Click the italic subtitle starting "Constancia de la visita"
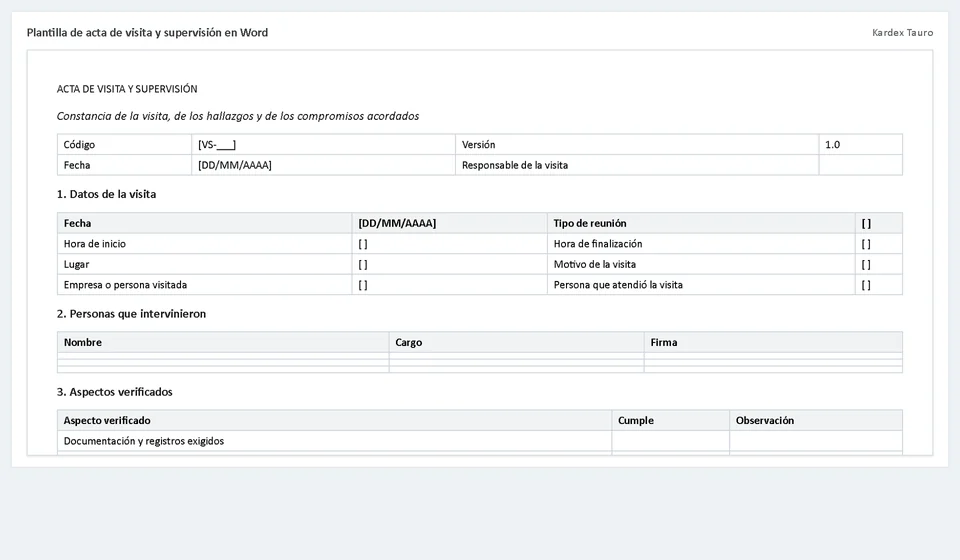 point(238,116)
